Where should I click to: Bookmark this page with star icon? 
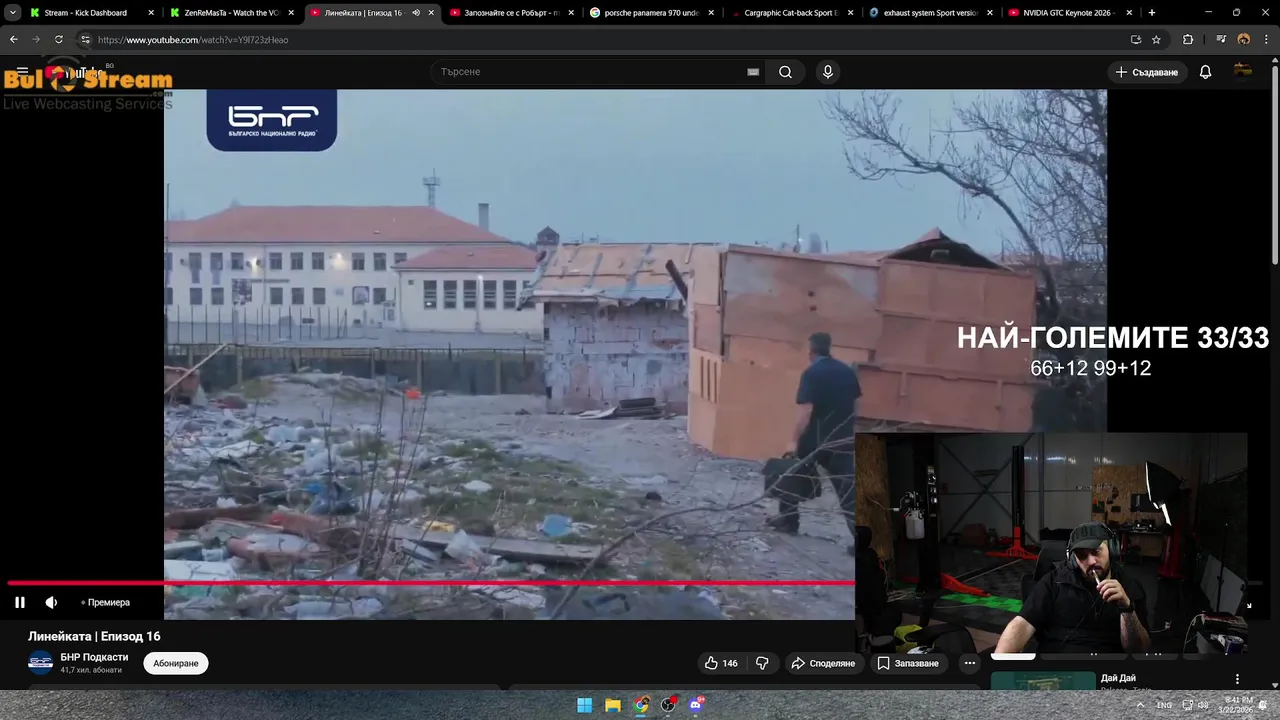[x=1156, y=40]
